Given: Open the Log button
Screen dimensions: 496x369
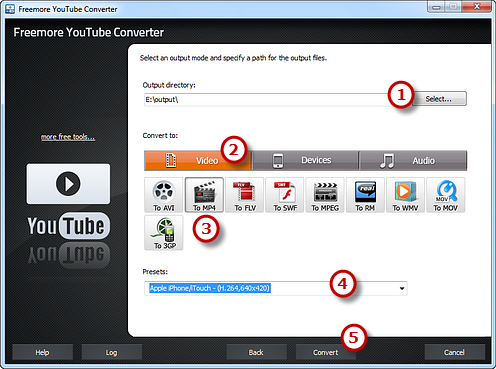Looking at the screenshot, I should point(111,353).
